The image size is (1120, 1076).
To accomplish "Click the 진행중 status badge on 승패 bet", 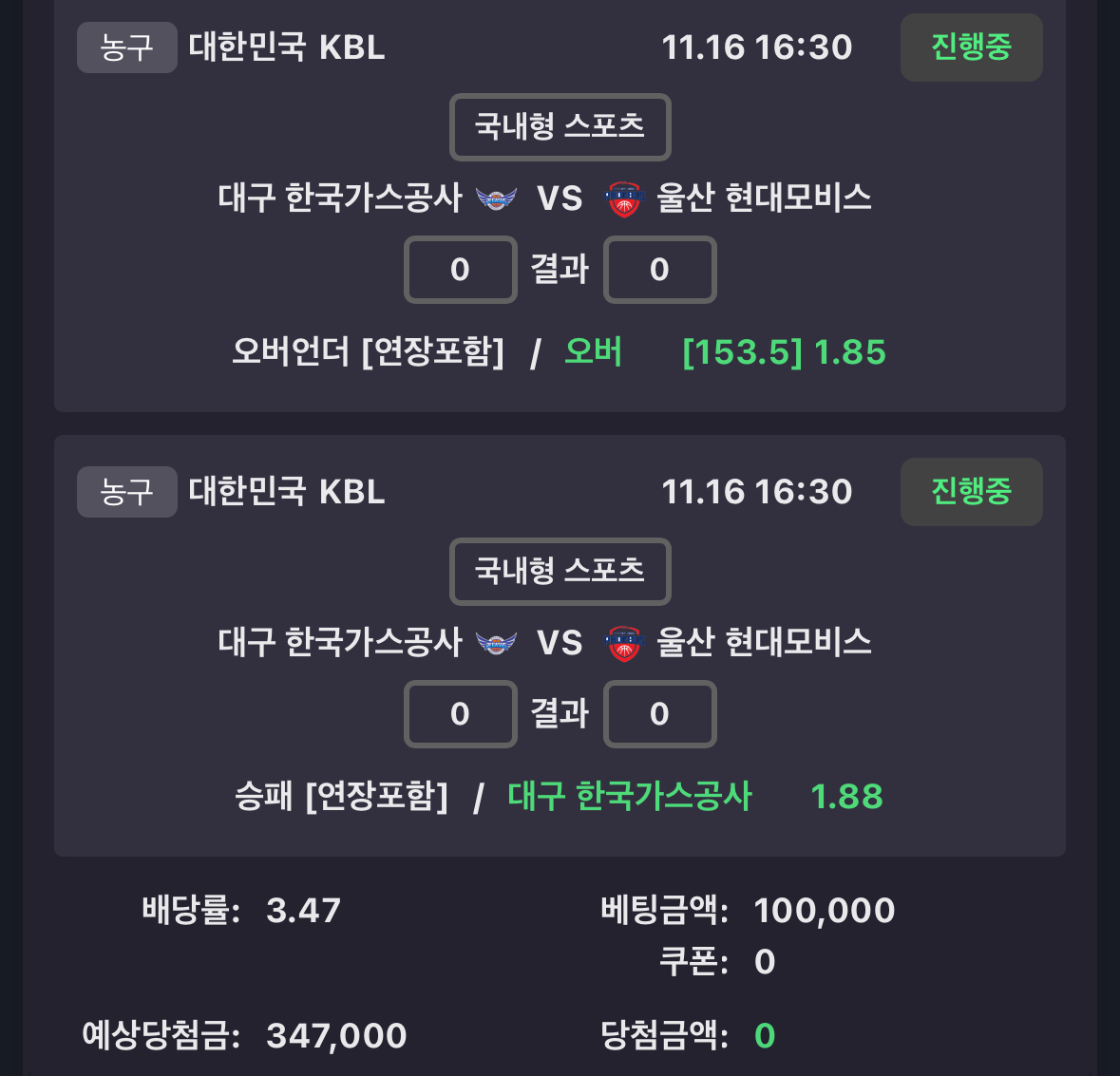I will pos(971,492).
